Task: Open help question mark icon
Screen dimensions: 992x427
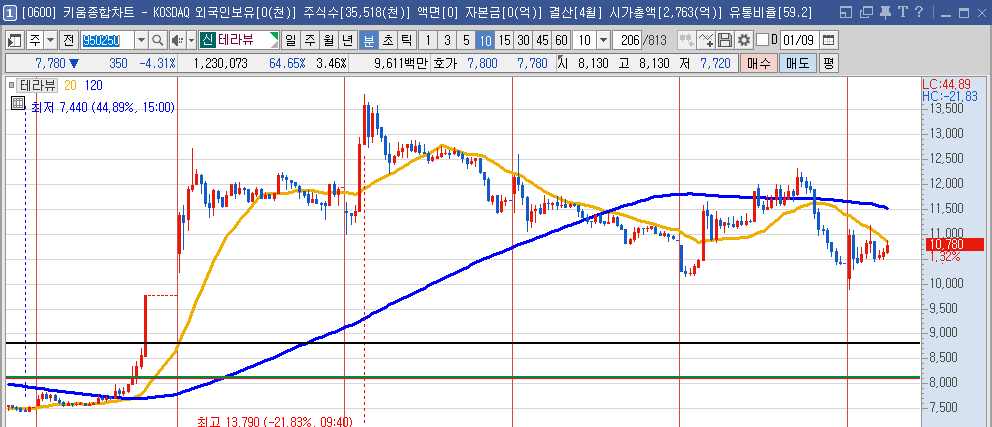Action: click(x=917, y=12)
